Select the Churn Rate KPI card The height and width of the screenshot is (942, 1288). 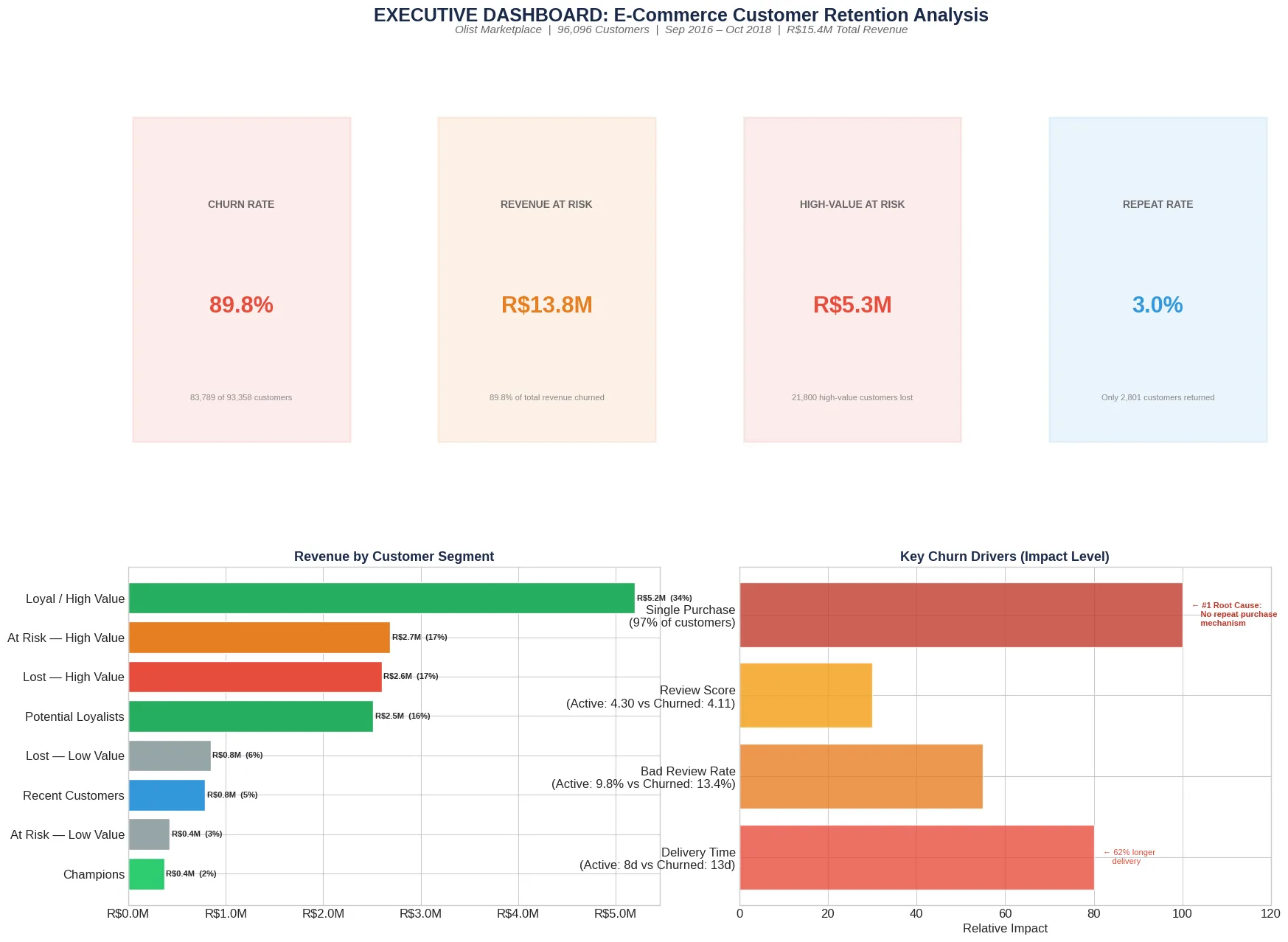[242, 279]
